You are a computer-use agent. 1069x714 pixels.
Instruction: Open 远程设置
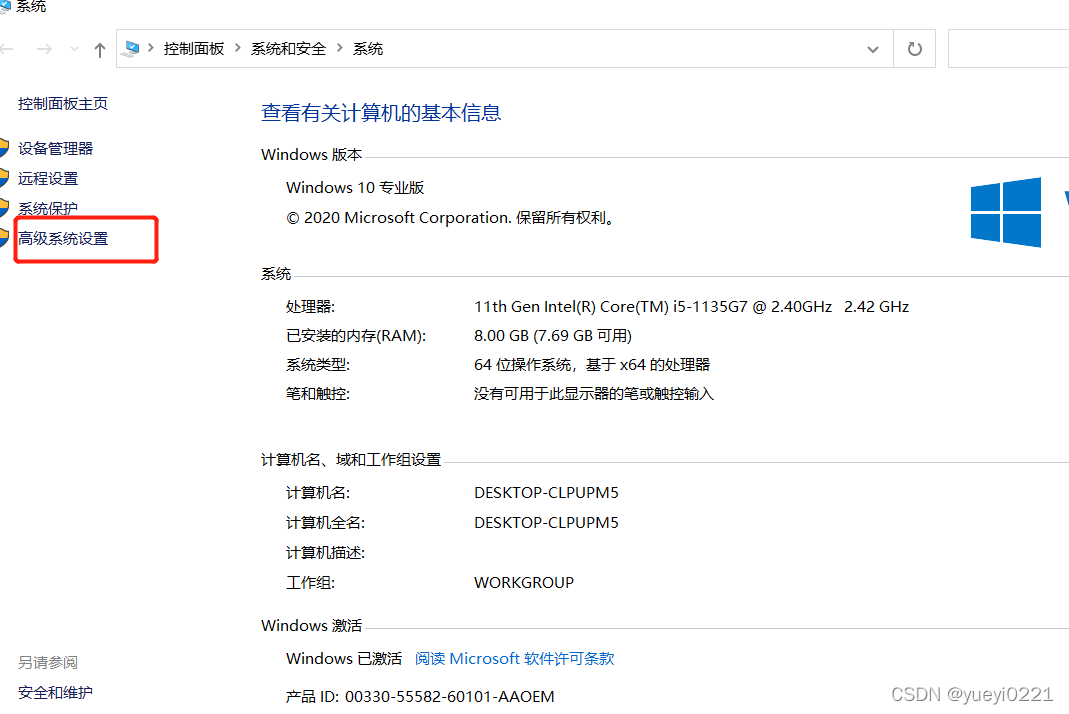(x=48, y=179)
